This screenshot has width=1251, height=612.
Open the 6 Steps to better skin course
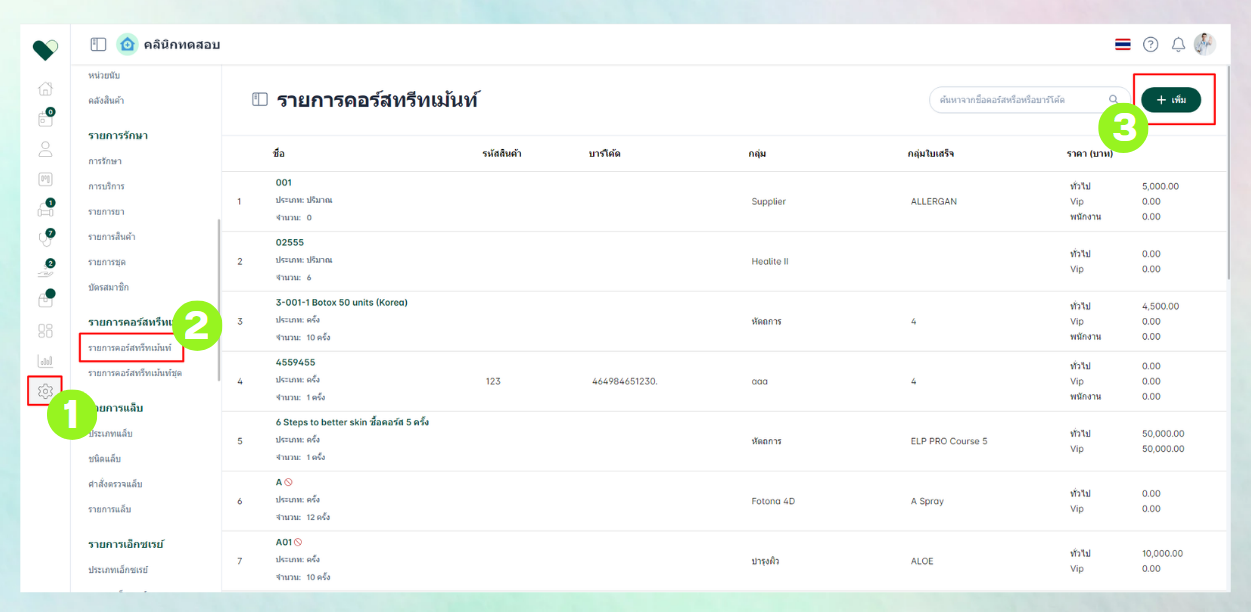pos(352,422)
